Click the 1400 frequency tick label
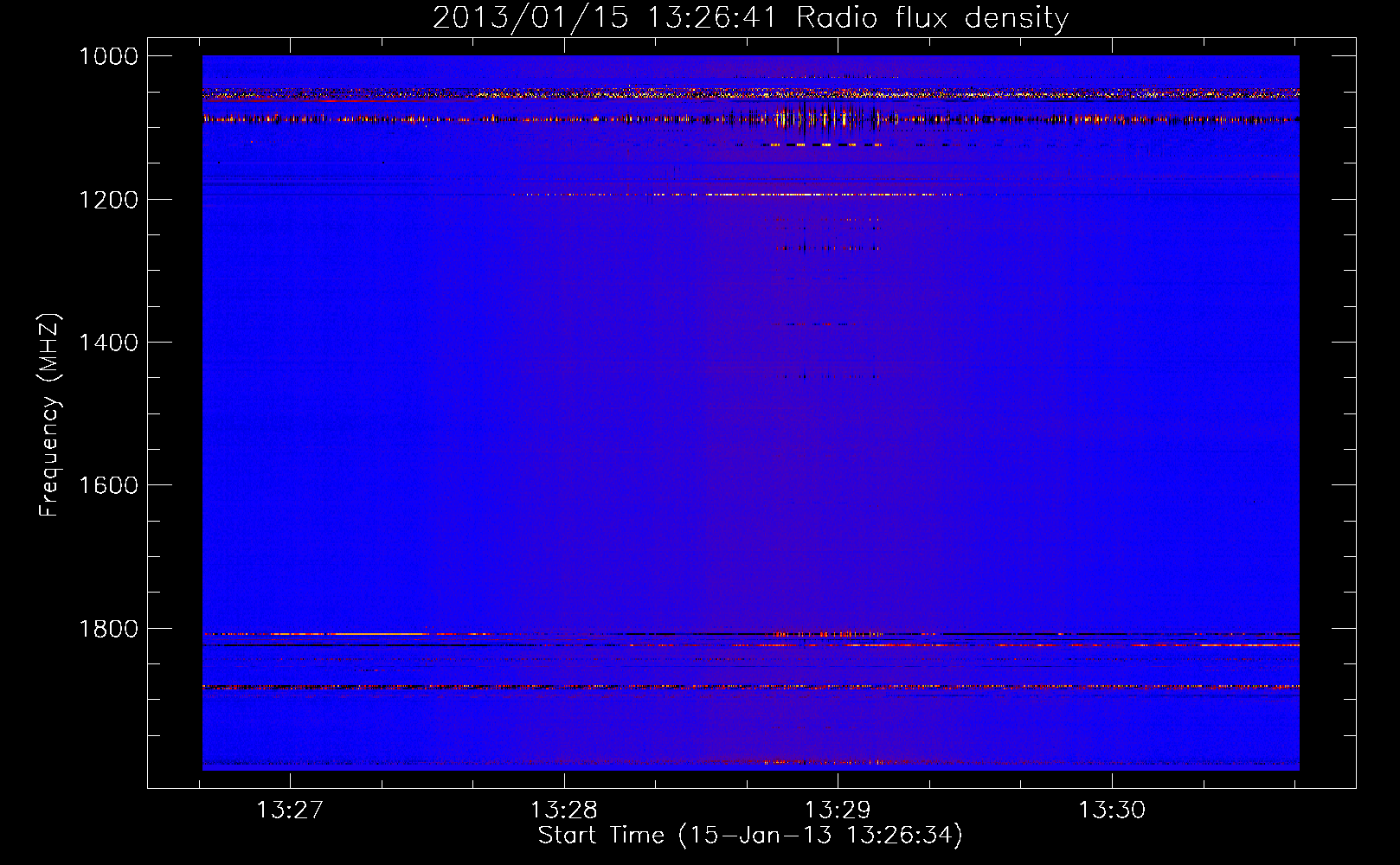The width and height of the screenshot is (1400, 865). pyautogui.click(x=108, y=343)
